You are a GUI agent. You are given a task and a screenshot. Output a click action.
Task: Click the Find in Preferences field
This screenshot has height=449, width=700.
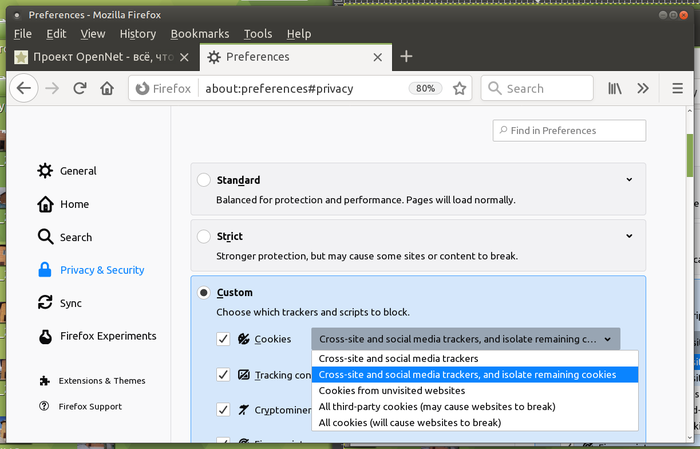click(569, 130)
